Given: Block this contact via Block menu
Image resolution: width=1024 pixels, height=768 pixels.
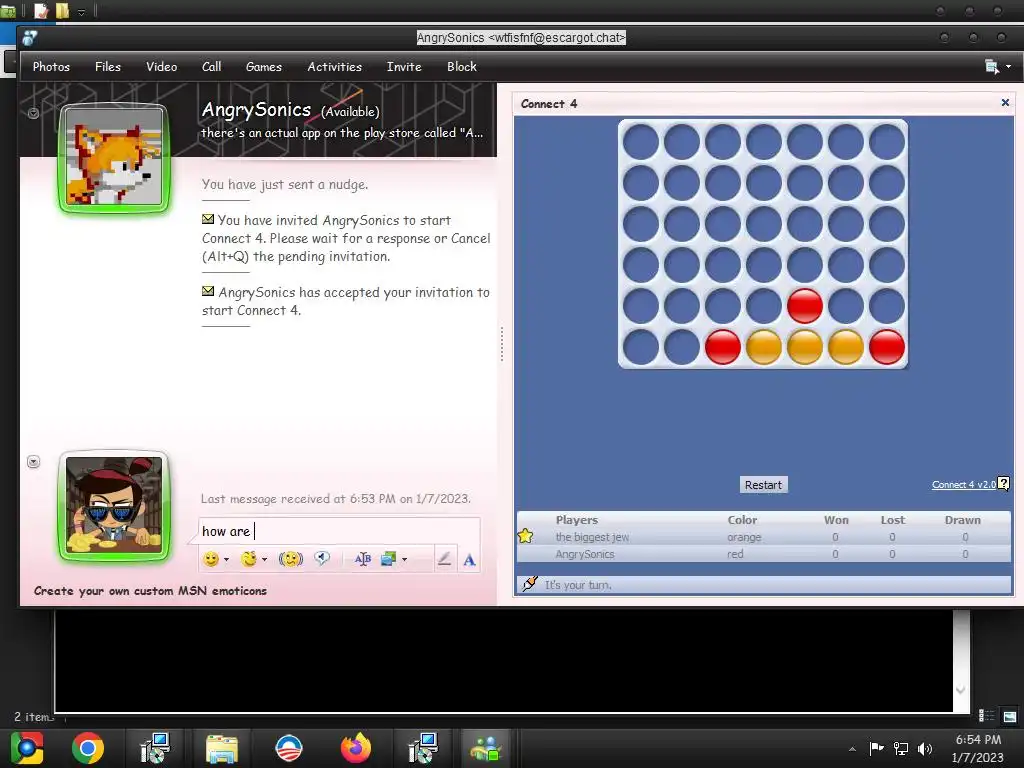Looking at the screenshot, I should click(x=462, y=67).
